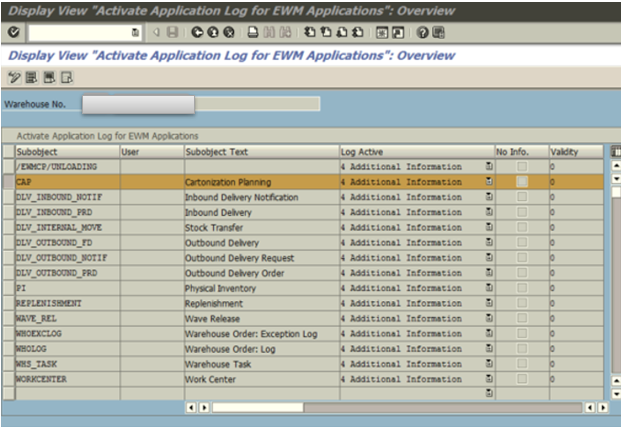Click the yellow Exit arrow icon

214,33
